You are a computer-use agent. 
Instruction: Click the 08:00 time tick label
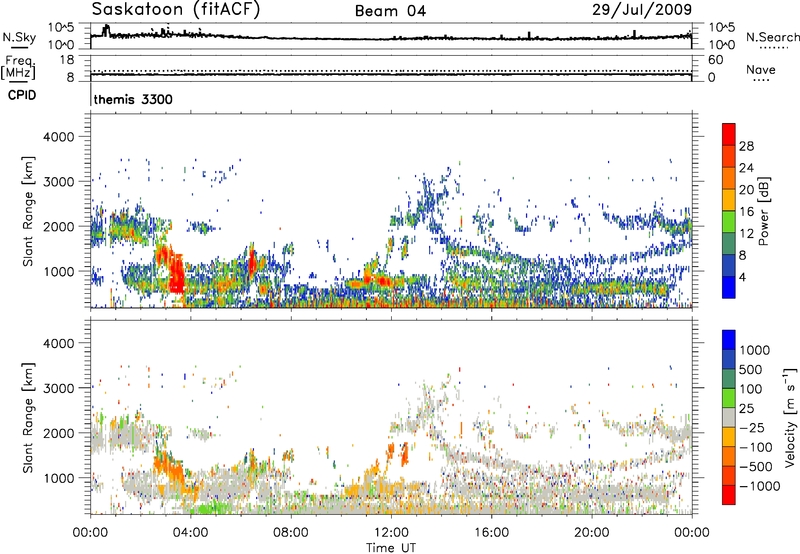tap(291, 533)
